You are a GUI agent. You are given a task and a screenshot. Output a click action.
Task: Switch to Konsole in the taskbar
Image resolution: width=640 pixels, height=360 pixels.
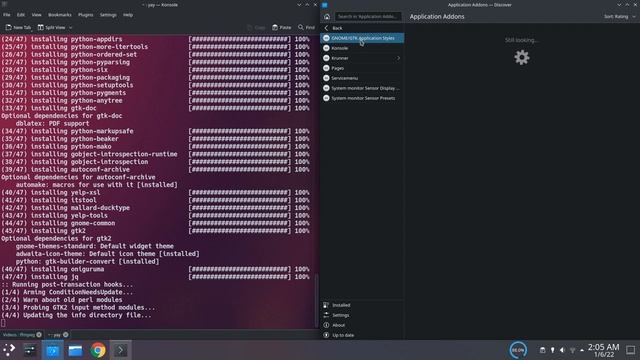120,350
